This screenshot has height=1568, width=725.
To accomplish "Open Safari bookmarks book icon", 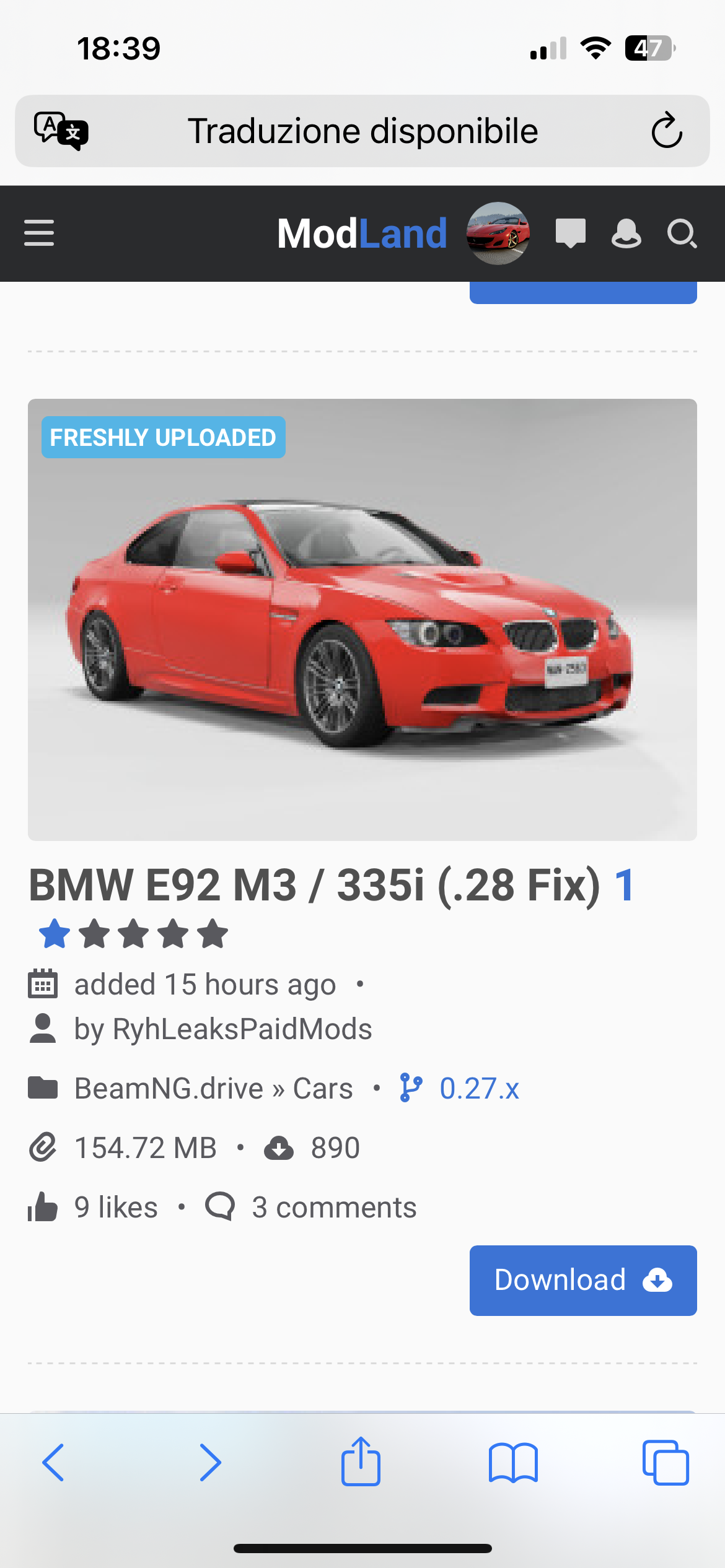I will [513, 1463].
